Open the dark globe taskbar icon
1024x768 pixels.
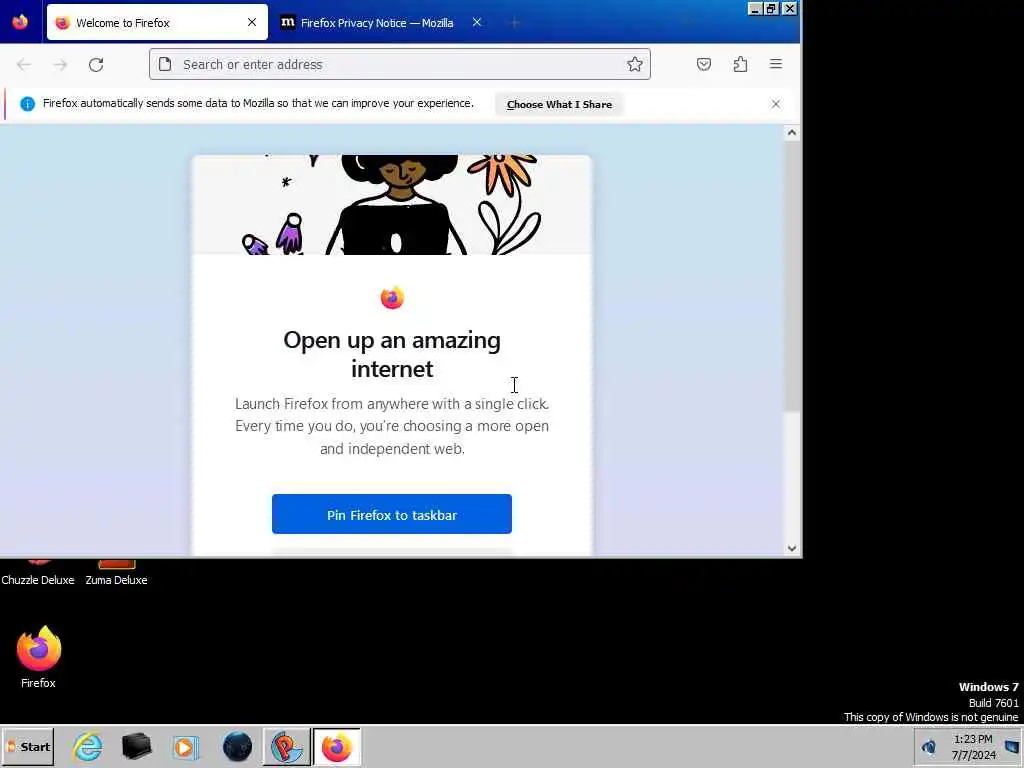pos(237,746)
